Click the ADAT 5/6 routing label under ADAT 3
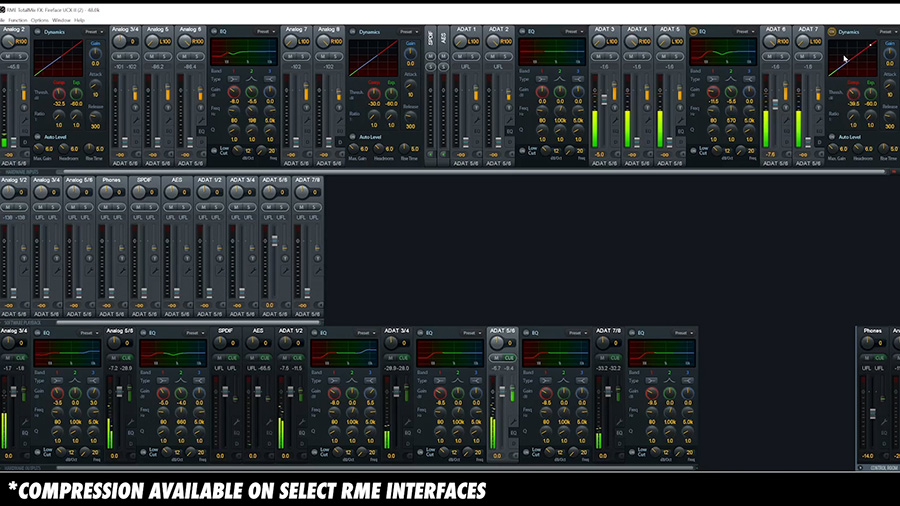 pos(604,164)
